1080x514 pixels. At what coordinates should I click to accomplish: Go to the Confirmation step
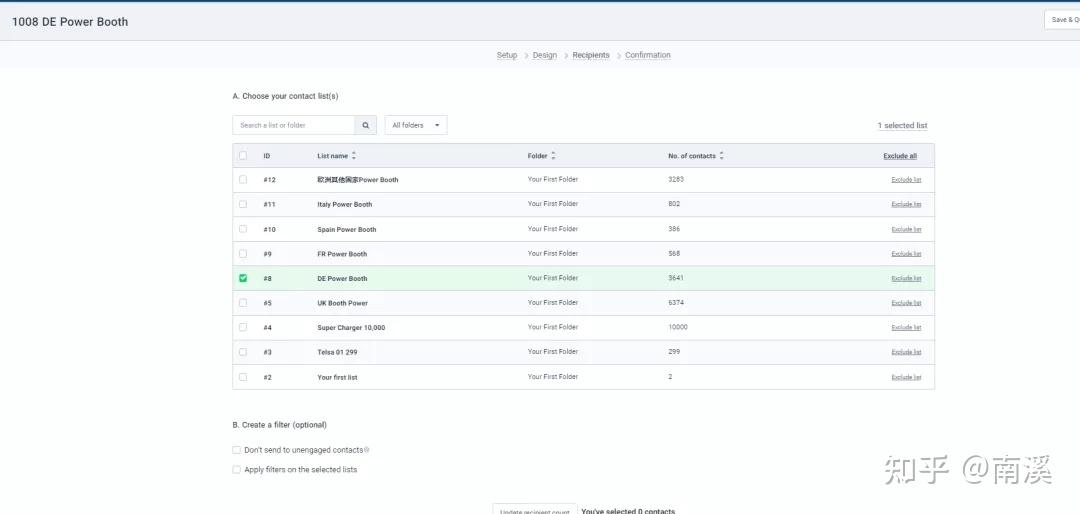(647, 55)
